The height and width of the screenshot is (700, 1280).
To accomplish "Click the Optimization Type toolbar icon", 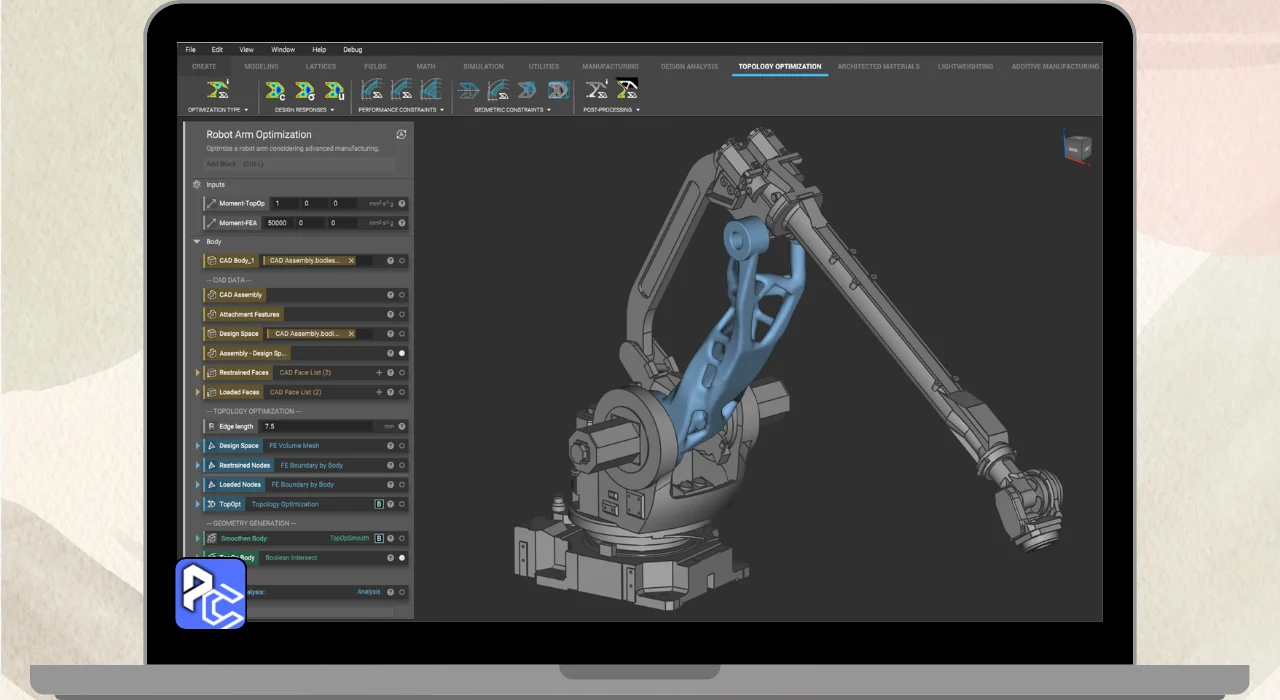I will point(217,91).
